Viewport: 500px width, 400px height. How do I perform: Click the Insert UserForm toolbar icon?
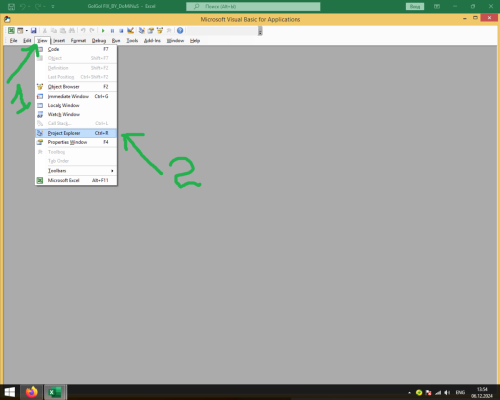[20, 31]
